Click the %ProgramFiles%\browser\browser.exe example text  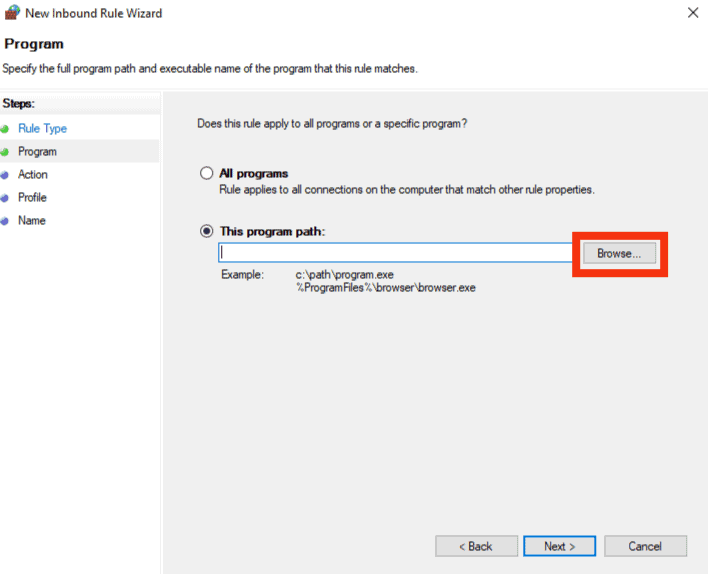386,288
